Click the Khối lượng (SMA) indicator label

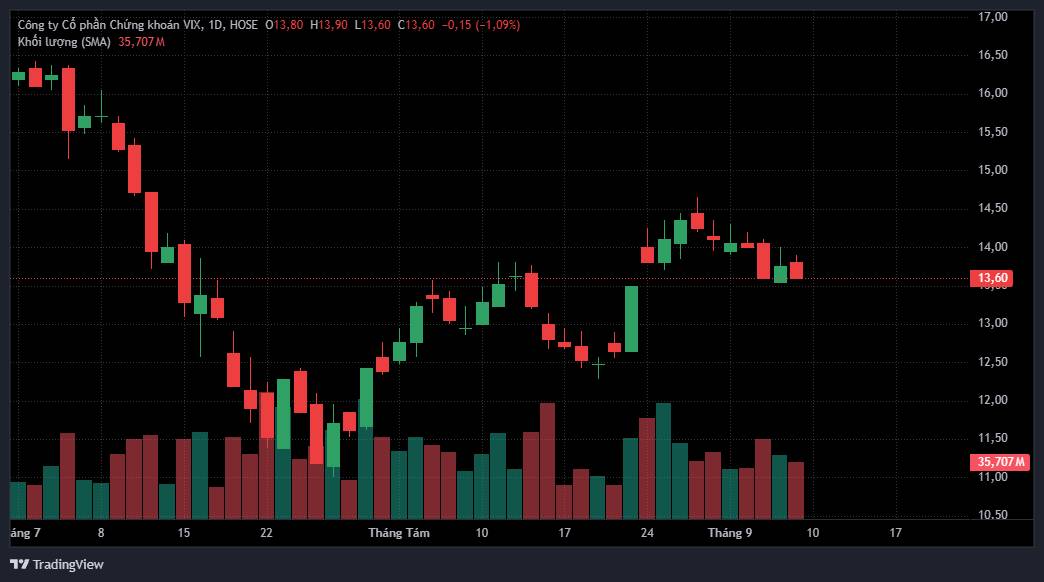pos(64,41)
